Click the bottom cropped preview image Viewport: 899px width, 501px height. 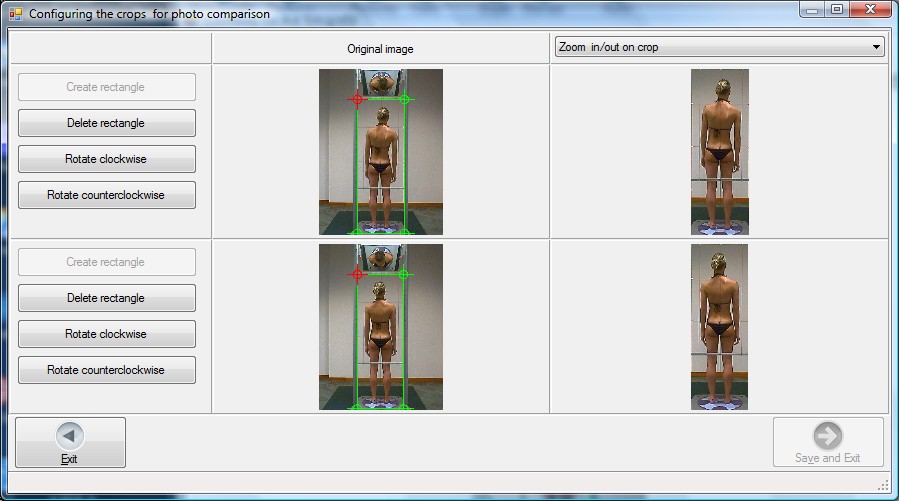coord(720,327)
